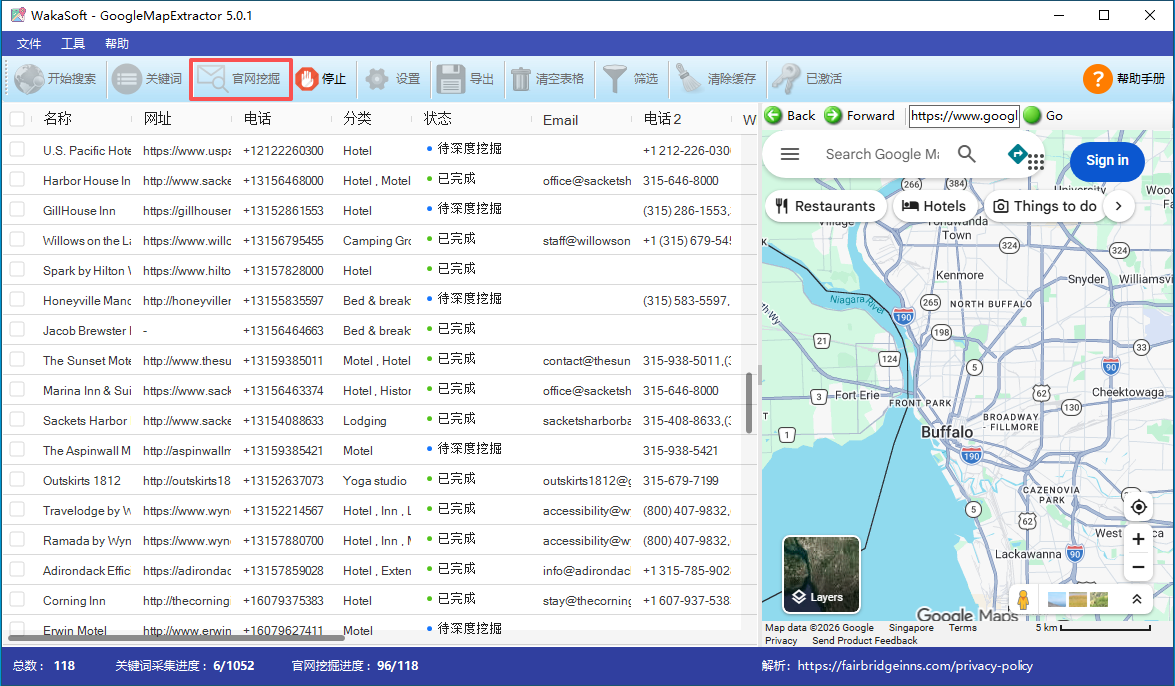1175x686 pixels.
Task: Stop the task with the 停止 hand icon
Action: click(306, 79)
